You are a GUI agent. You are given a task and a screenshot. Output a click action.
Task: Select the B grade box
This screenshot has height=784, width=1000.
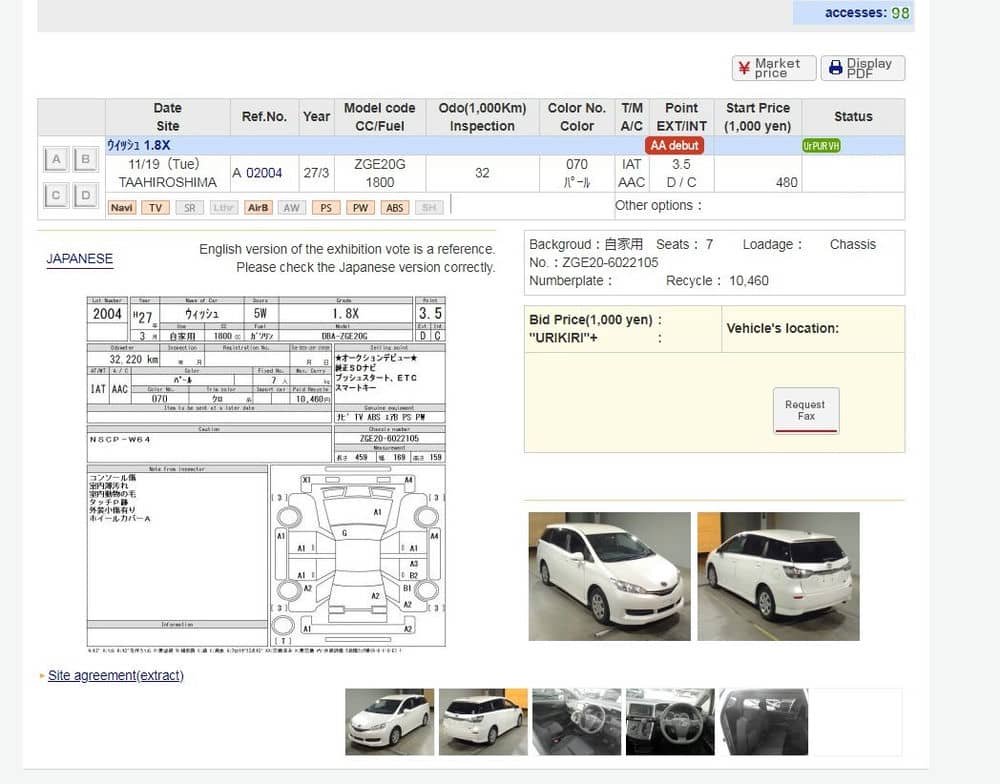[86, 160]
